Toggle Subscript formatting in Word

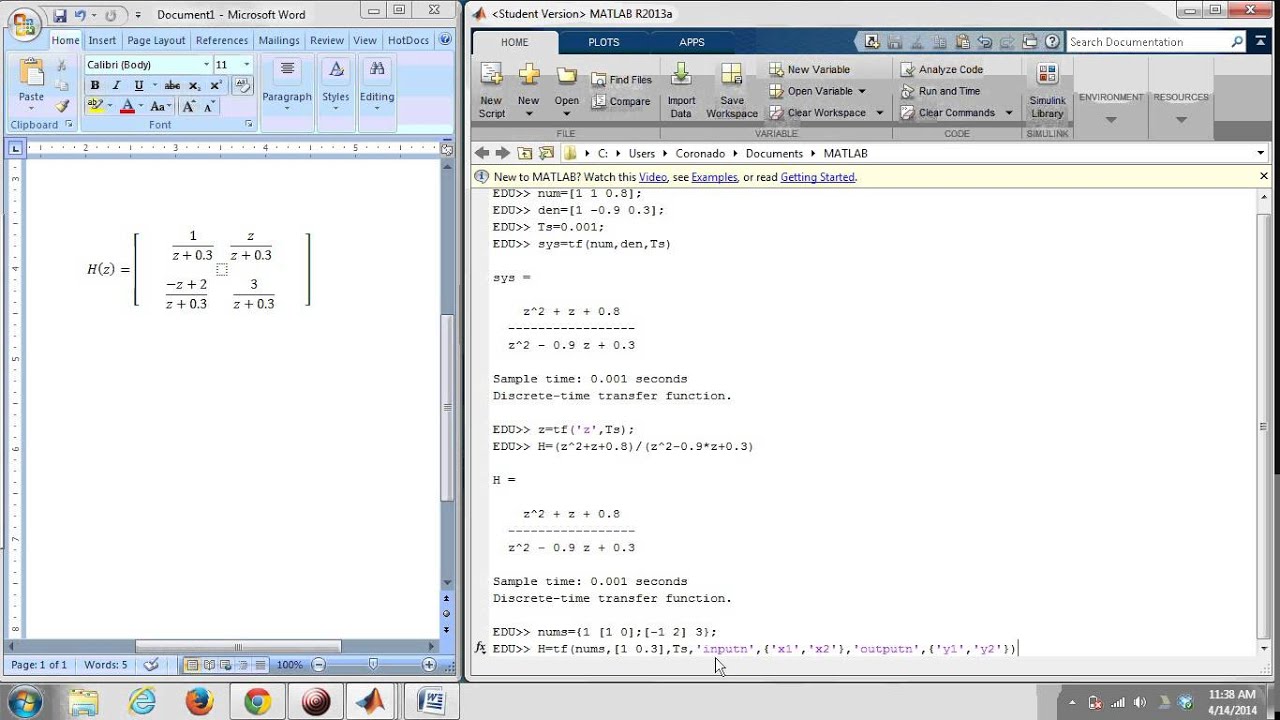click(196, 86)
